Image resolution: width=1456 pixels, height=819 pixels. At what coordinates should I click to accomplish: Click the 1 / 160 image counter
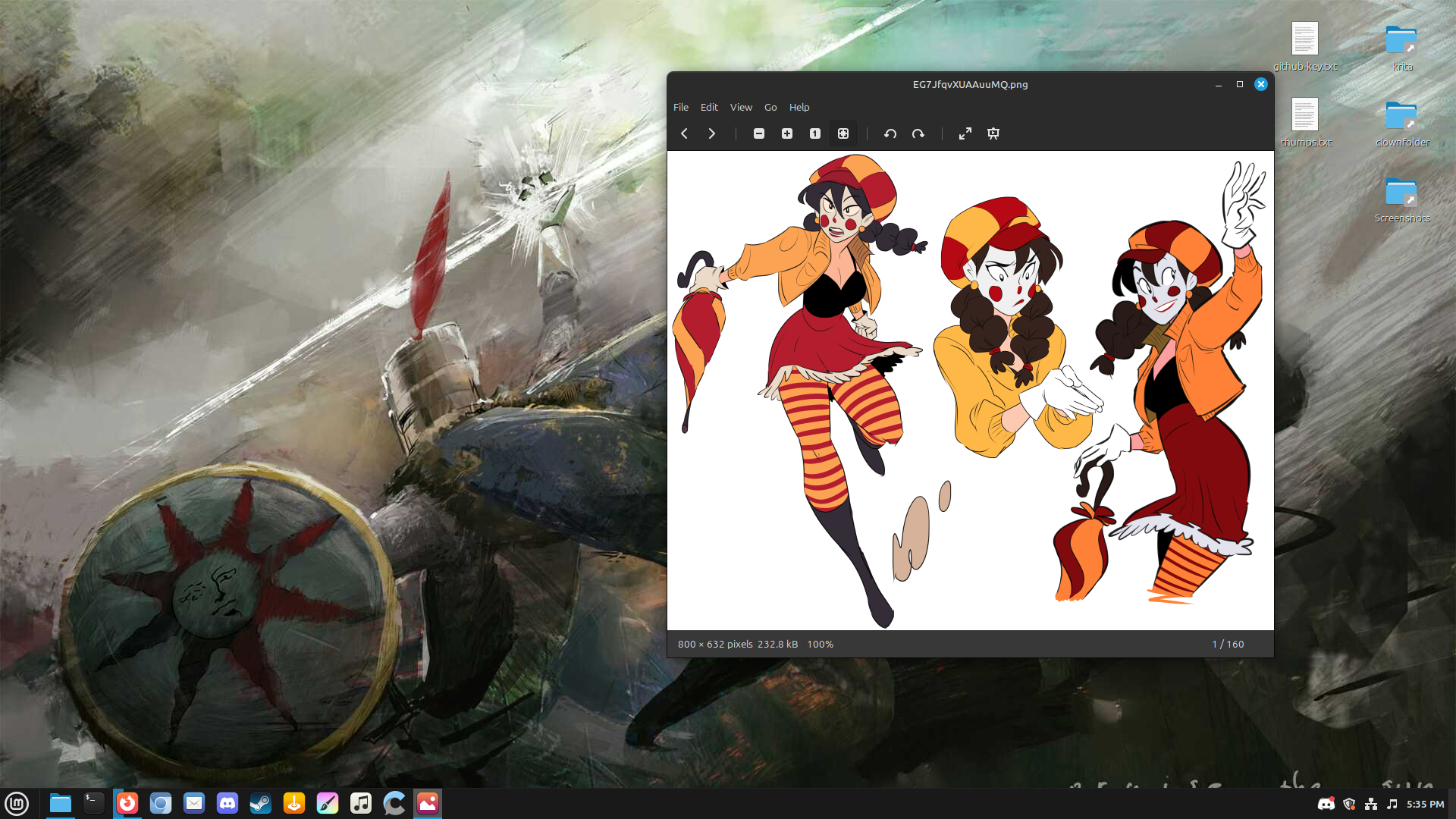coord(1228,644)
